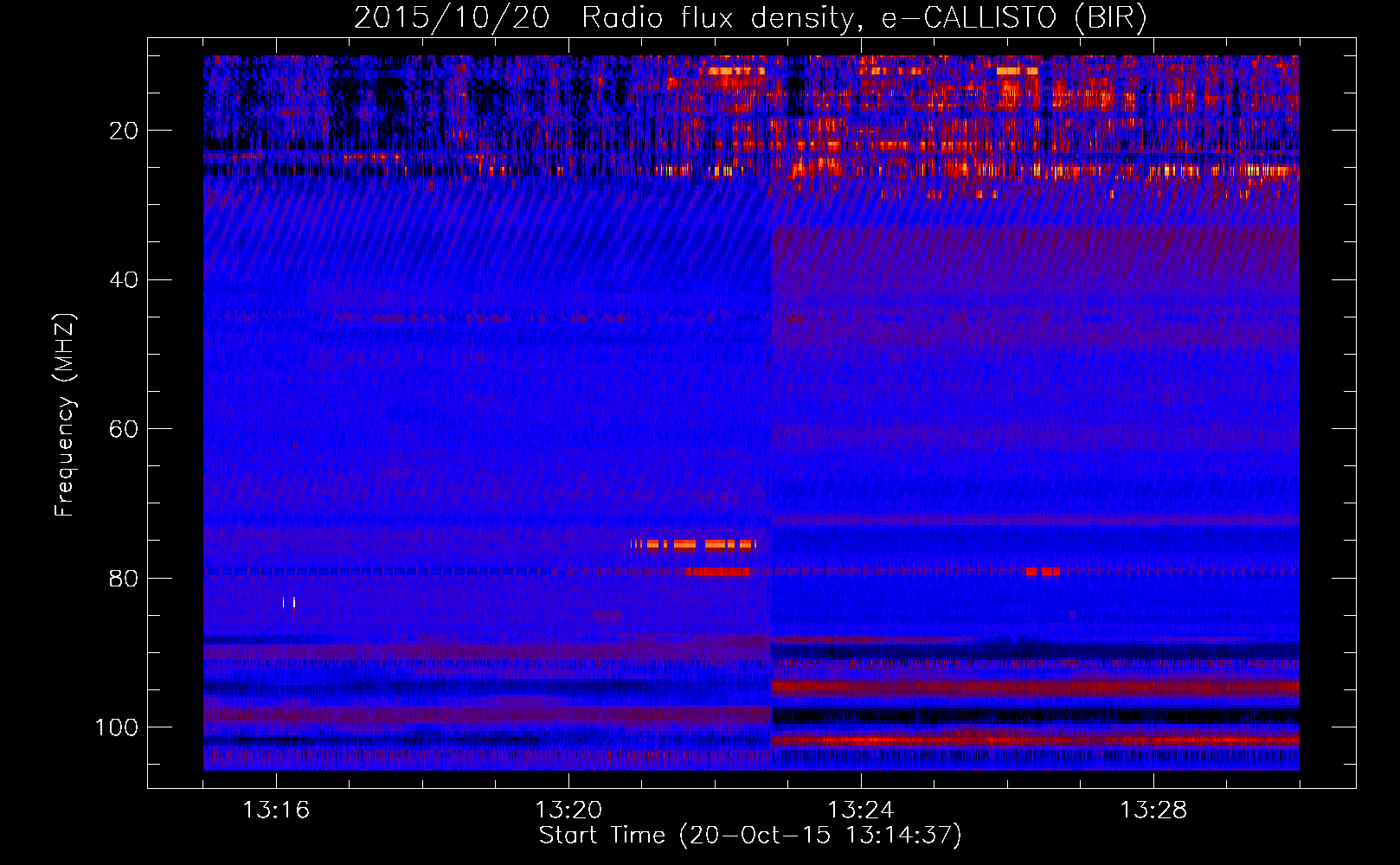Click the 80 MHz frequency tick label
This screenshot has width=1400, height=865.
tap(124, 578)
